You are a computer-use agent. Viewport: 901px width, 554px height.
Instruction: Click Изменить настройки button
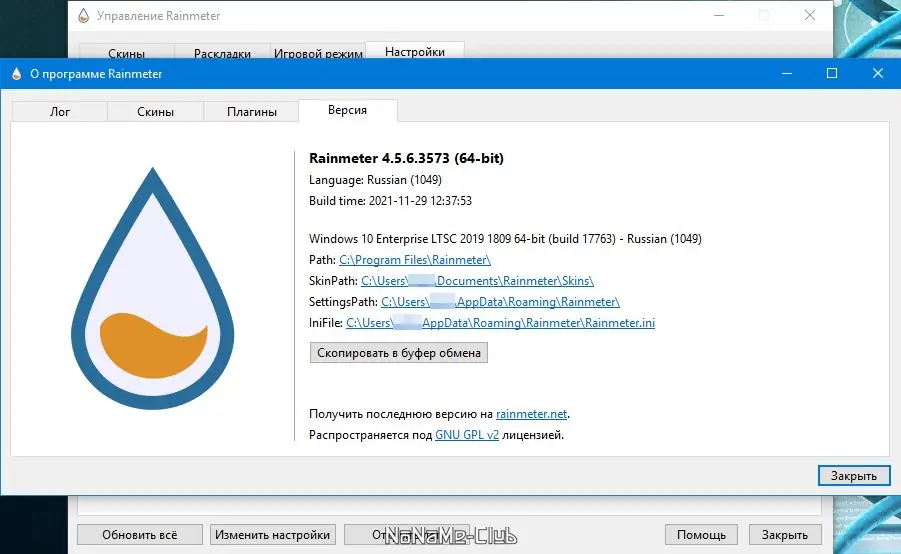point(272,534)
